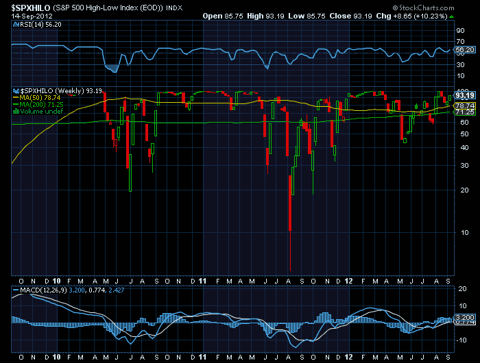Click the candlestick icon beside the $SPXHILO (Weekly) legend

[x=16, y=91]
